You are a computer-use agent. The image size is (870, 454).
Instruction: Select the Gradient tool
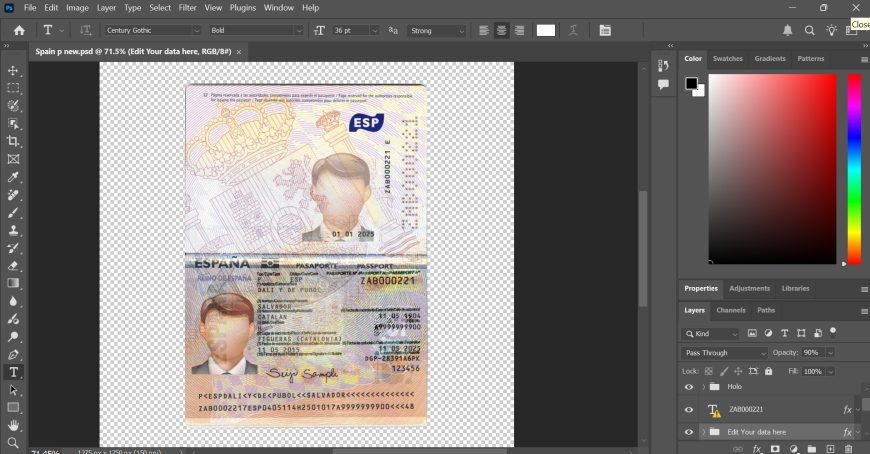click(x=13, y=284)
